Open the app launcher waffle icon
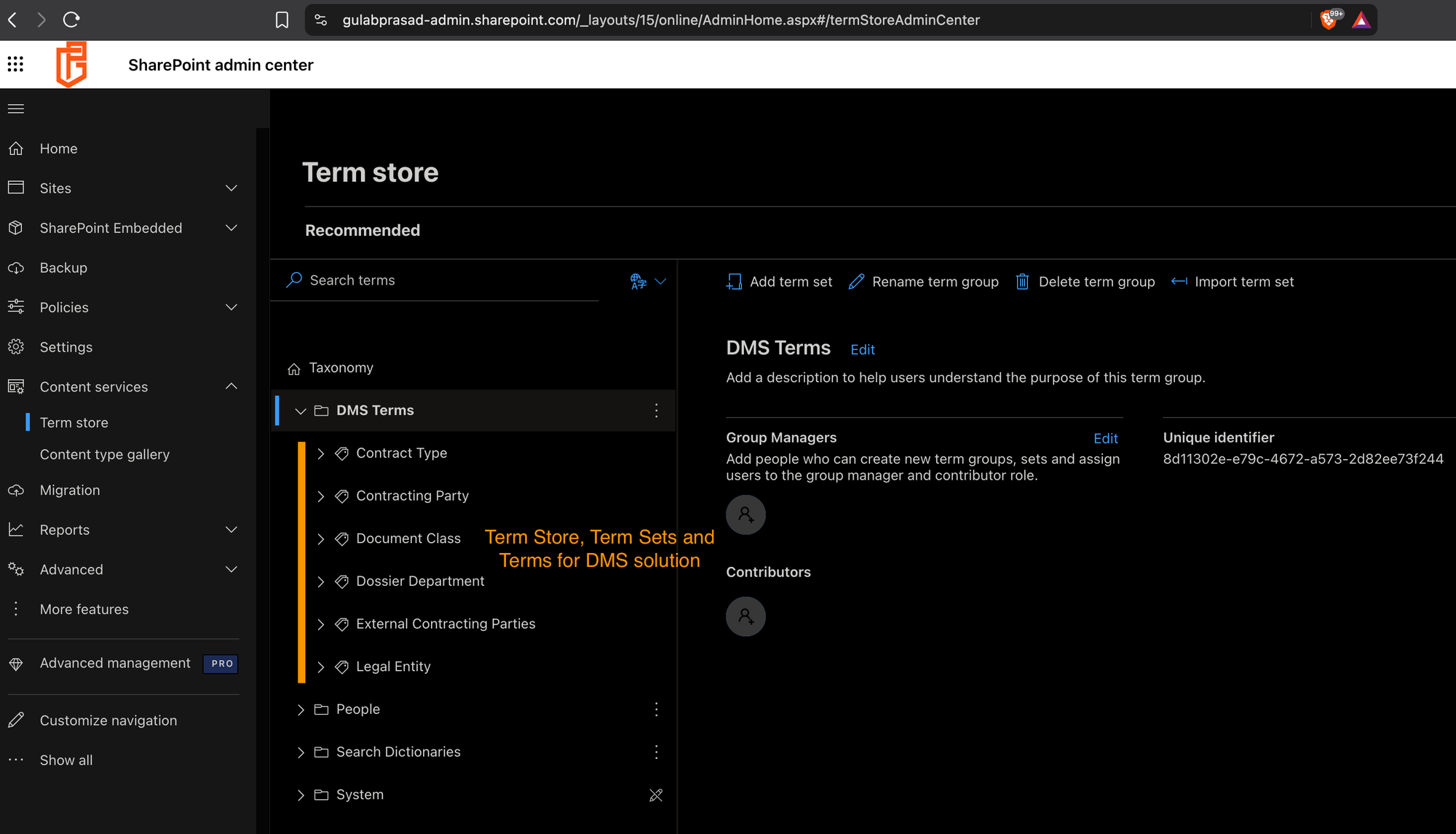This screenshot has height=834, width=1456. pos(15,64)
